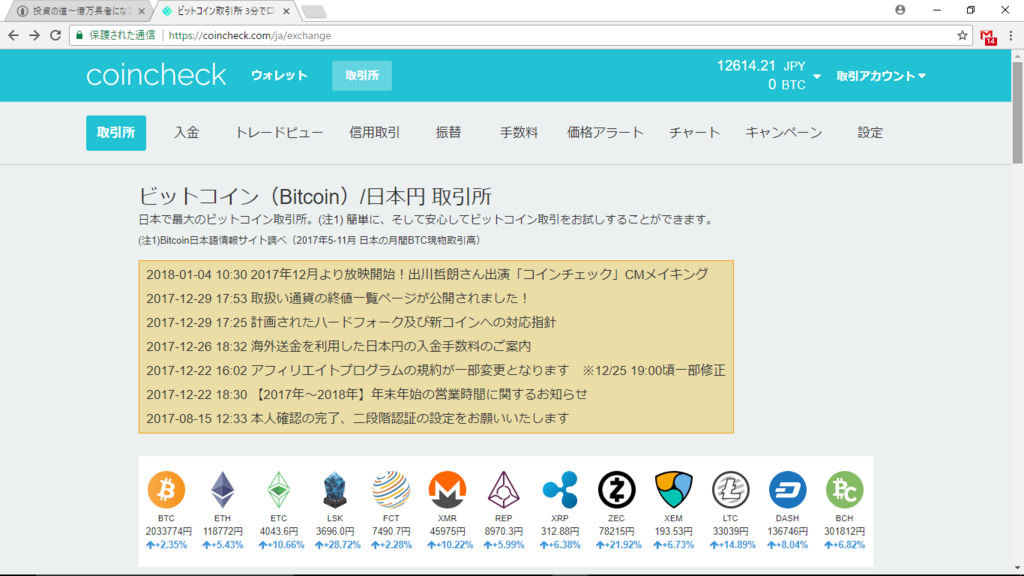
Task: Go to the 振替 tab
Action: (448, 133)
